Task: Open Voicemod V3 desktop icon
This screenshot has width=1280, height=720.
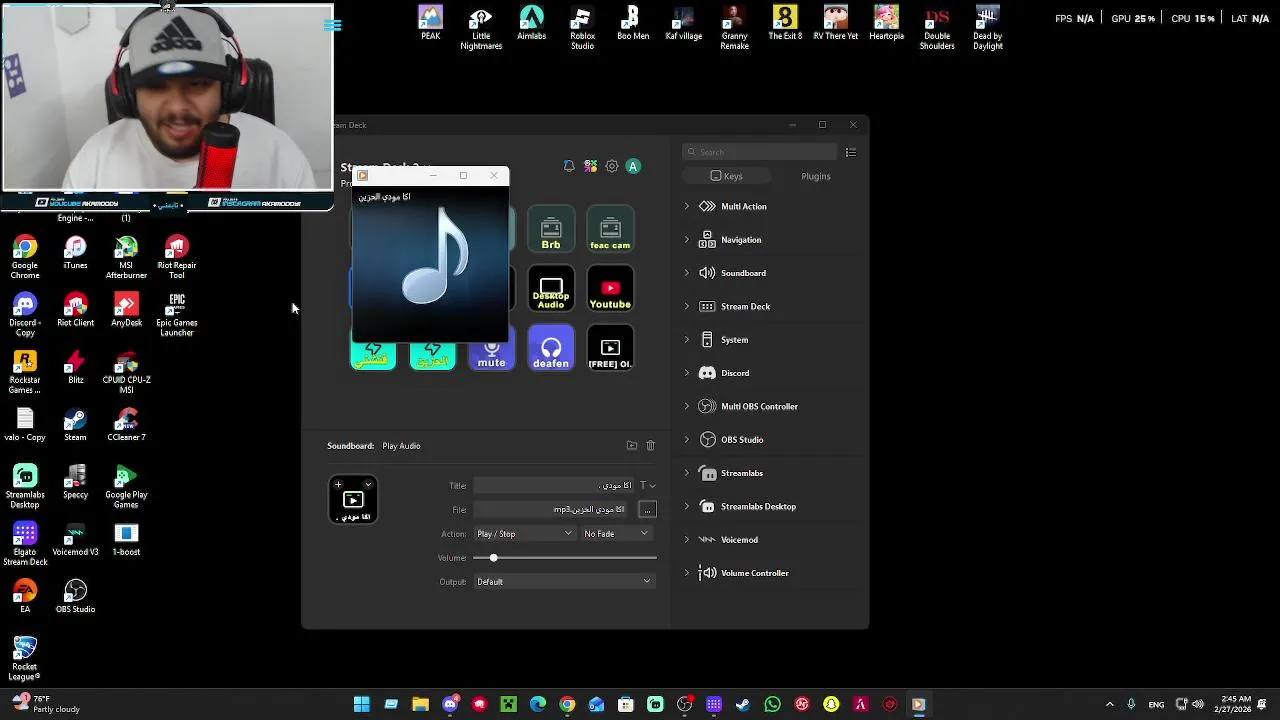Action: (x=75, y=540)
